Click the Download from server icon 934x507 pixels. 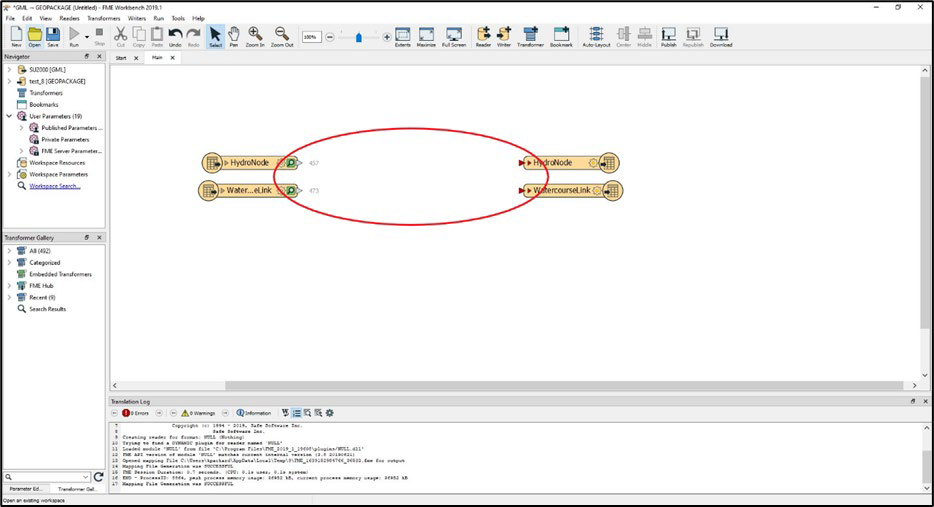pos(721,36)
